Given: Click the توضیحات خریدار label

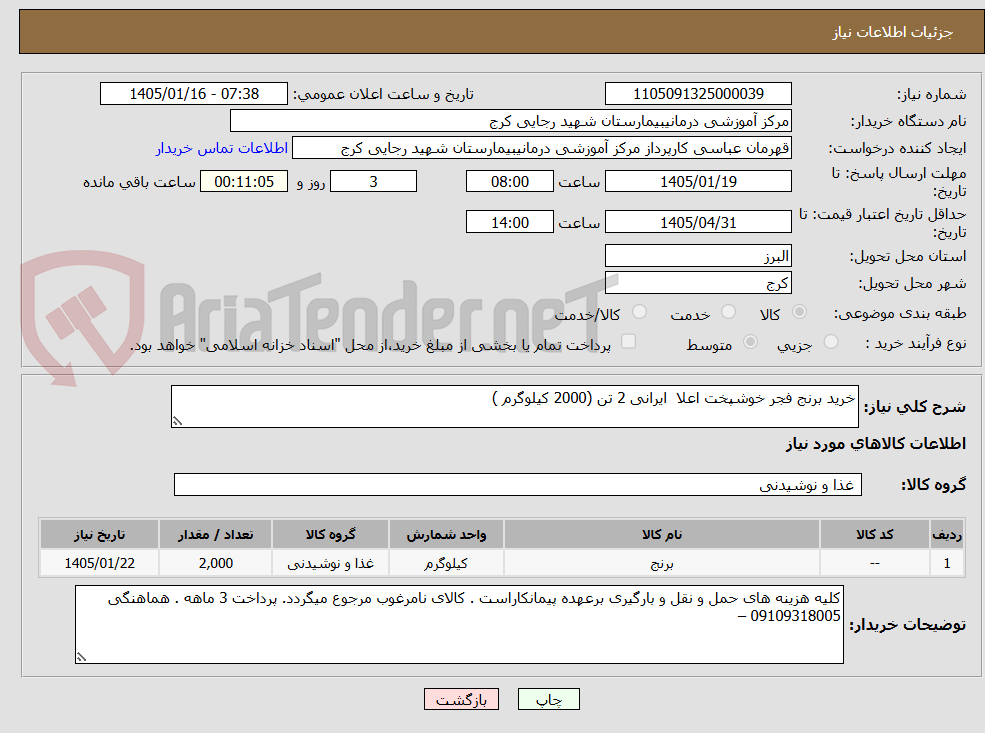Looking at the screenshot, I should pos(908,625).
